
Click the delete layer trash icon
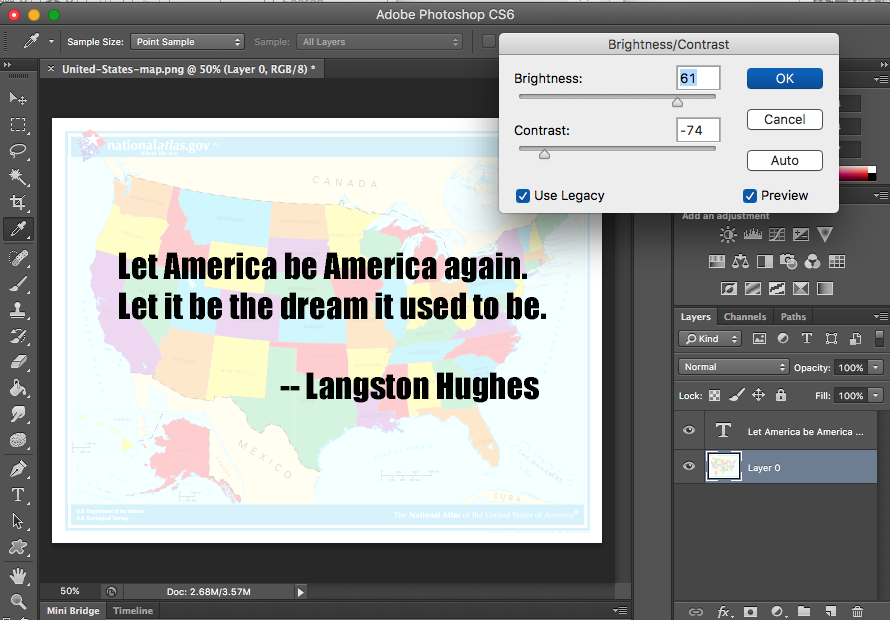pyautogui.click(x=857, y=611)
